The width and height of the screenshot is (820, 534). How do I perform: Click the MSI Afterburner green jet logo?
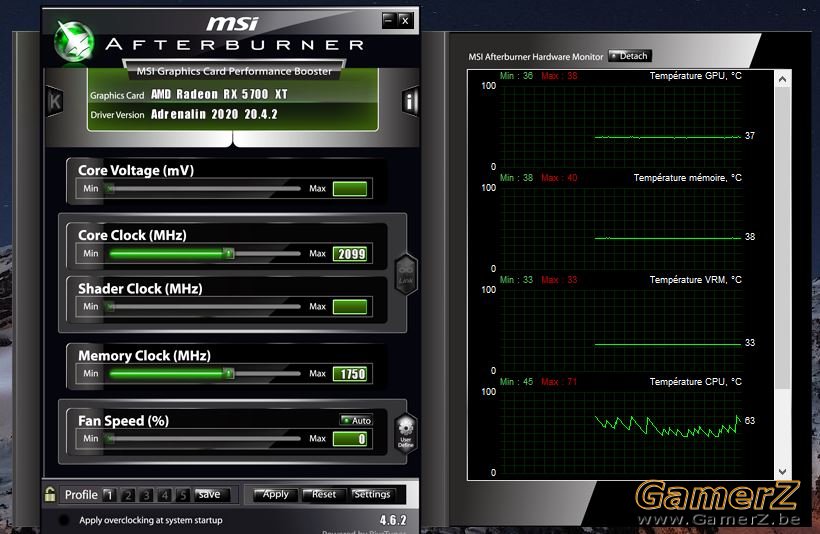pyautogui.click(x=74, y=42)
